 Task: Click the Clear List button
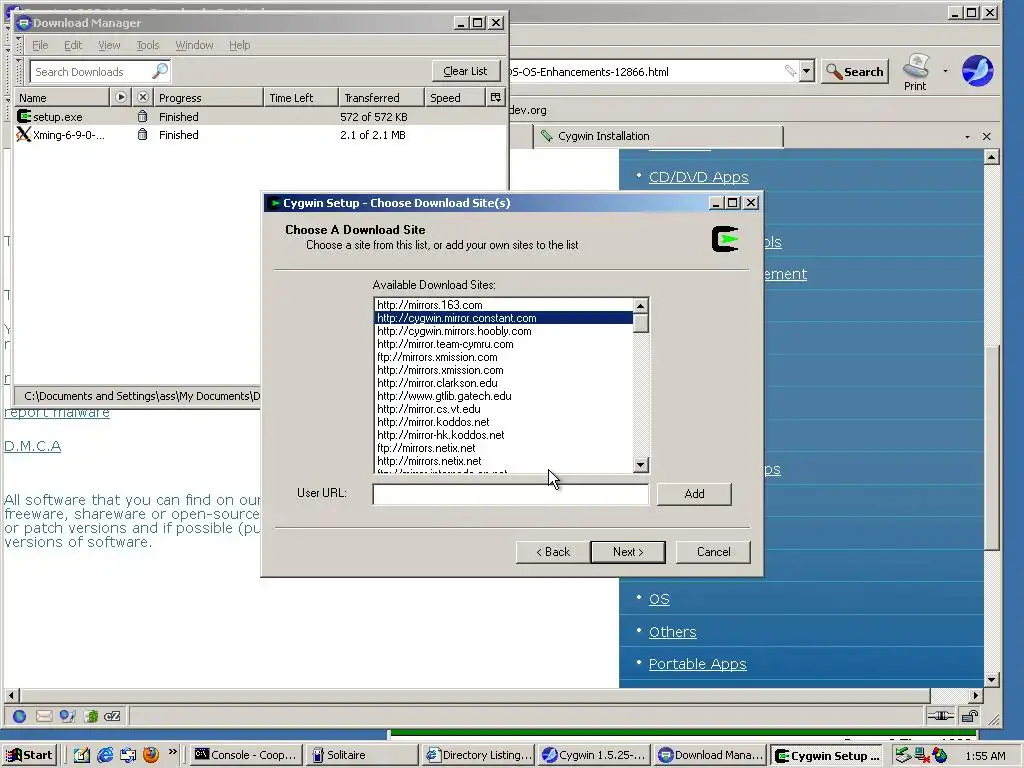coord(465,71)
